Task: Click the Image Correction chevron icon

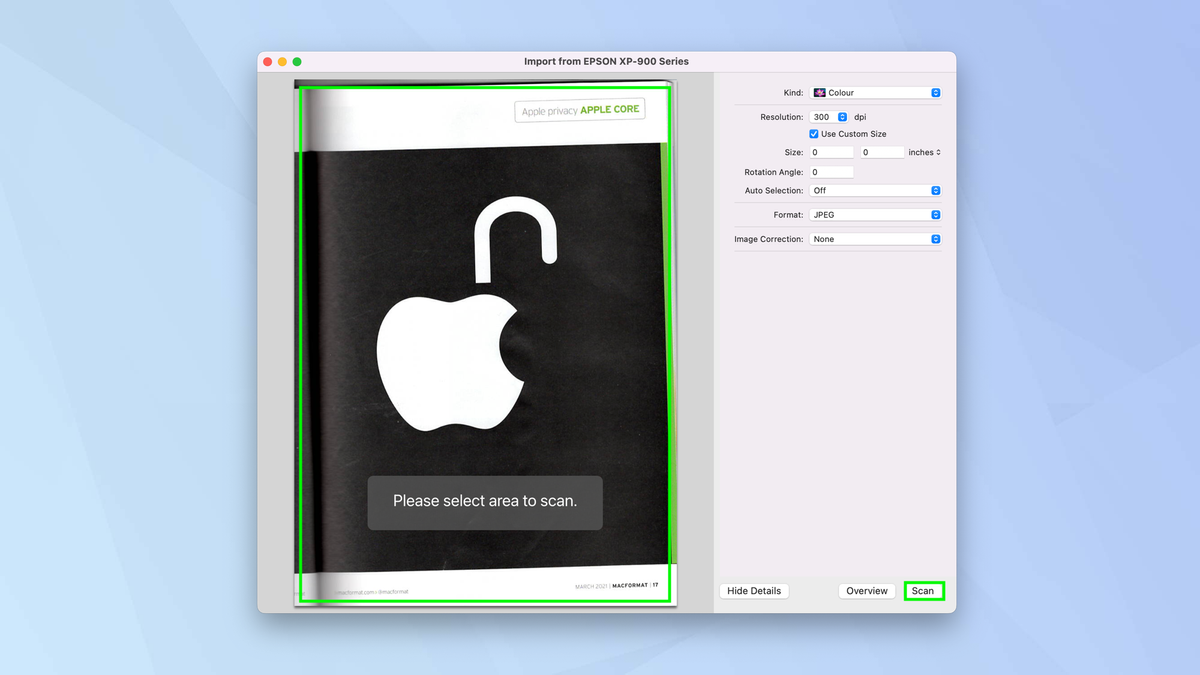Action: tap(935, 238)
